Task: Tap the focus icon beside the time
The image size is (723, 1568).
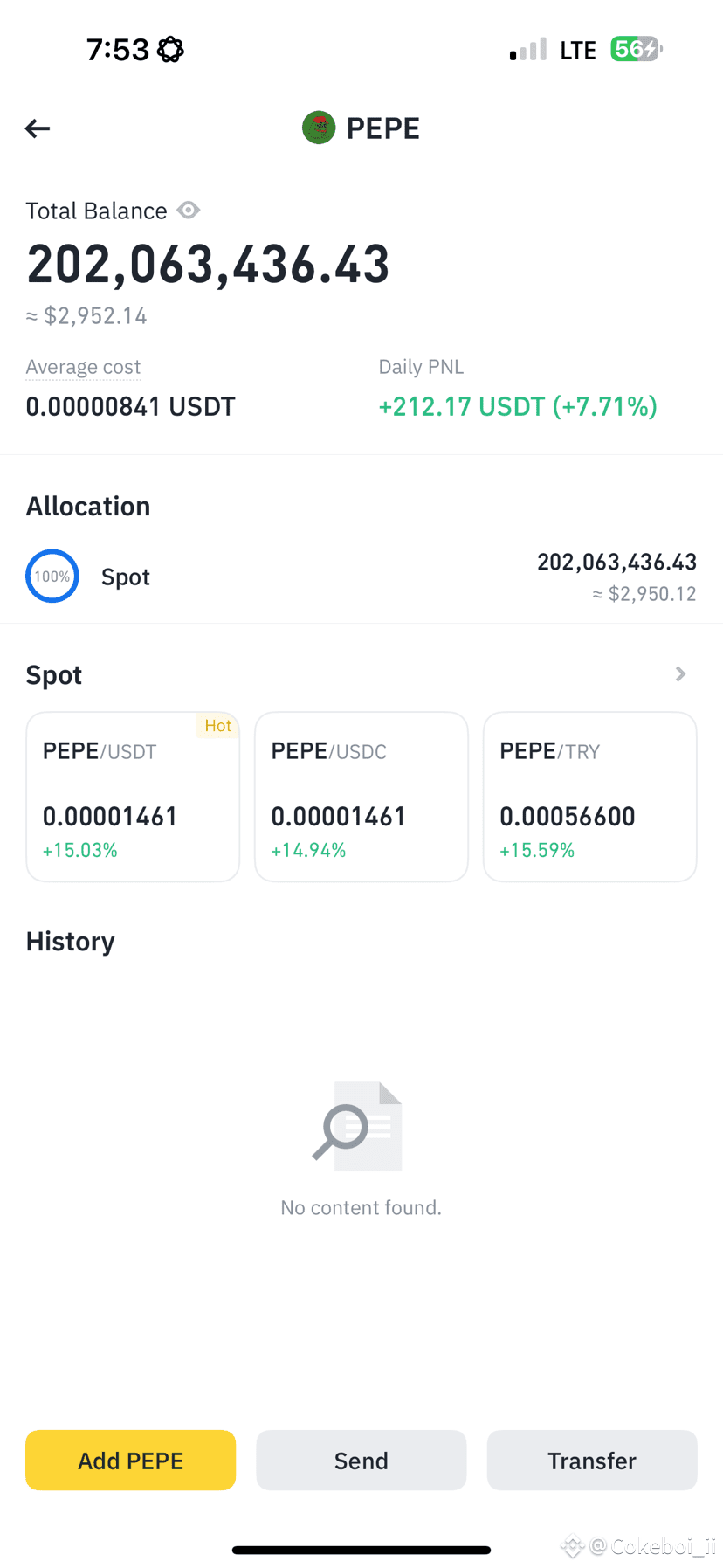Action: 170,50
